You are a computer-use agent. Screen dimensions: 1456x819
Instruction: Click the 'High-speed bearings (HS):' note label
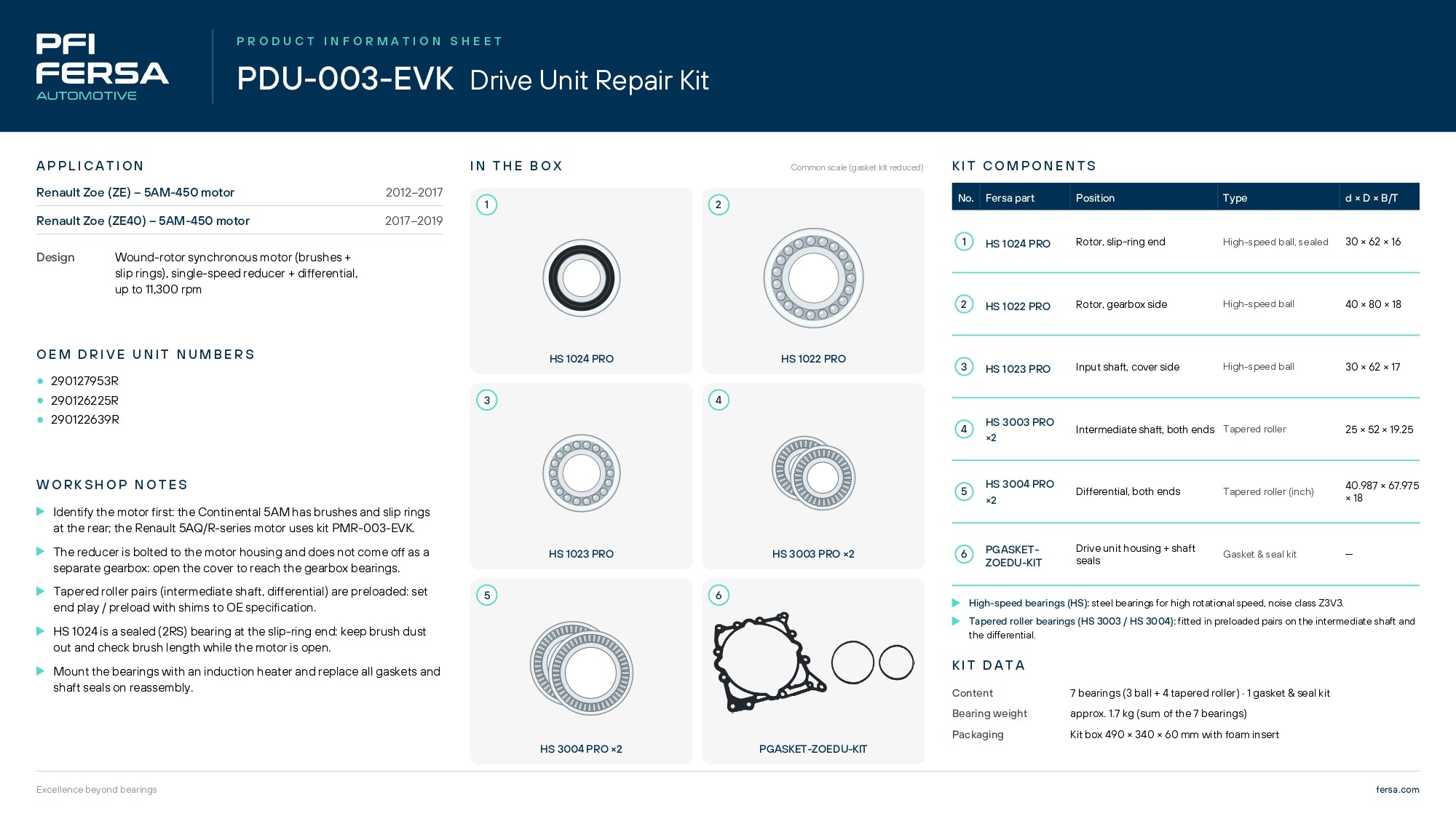1029,603
